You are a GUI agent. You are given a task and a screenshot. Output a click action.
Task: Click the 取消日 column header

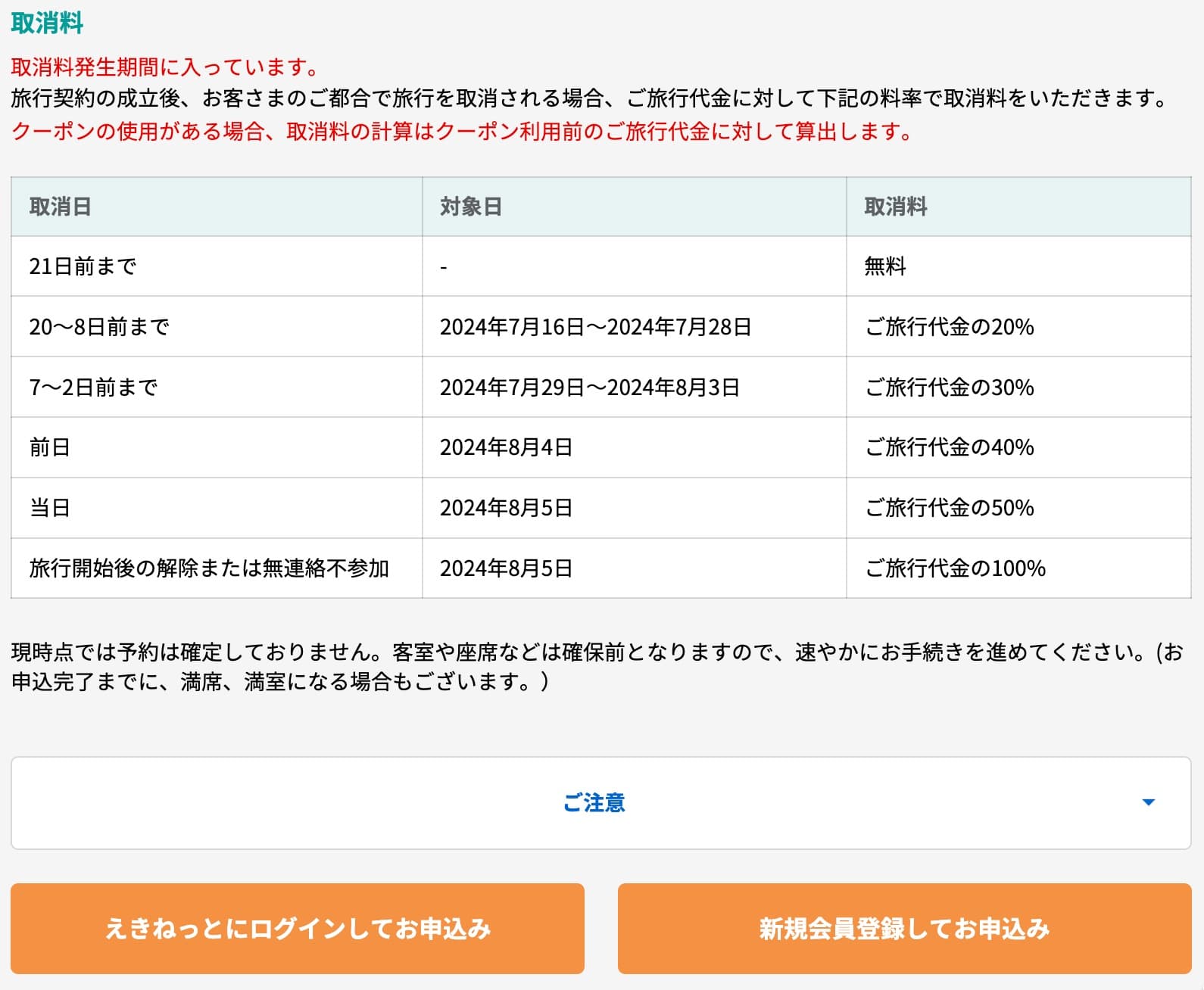pyautogui.click(x=217, y=207)
